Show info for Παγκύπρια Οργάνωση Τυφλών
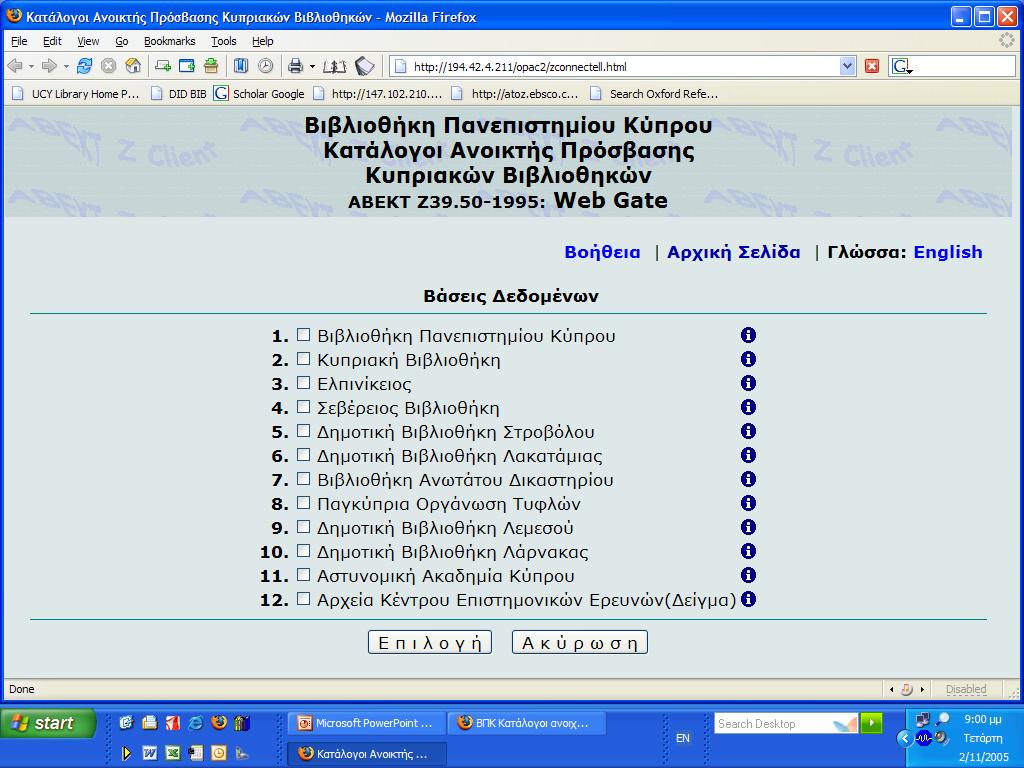The image size is (1024, 768). point(748,503)
